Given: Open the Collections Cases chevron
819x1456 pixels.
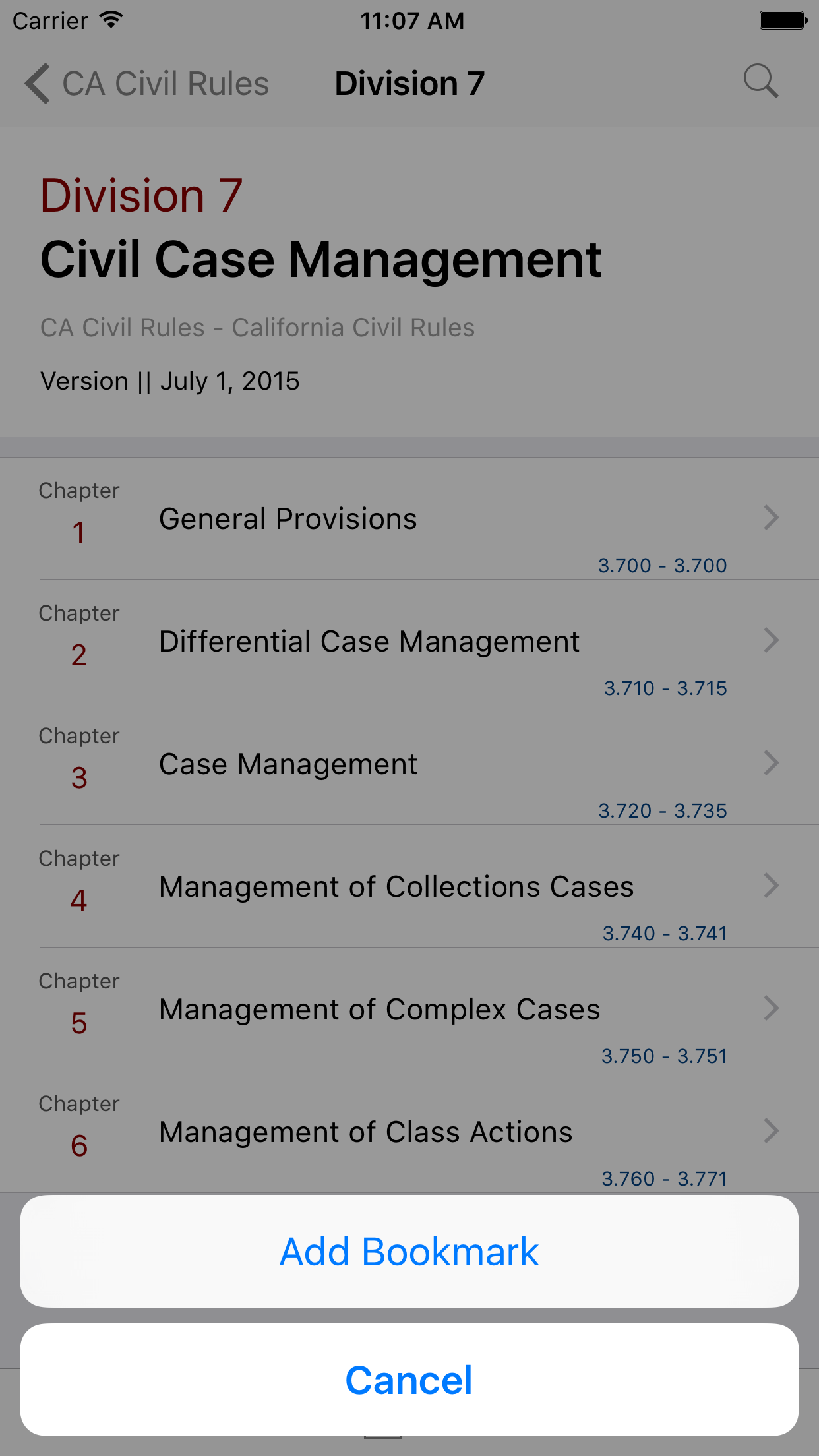Looking at the screenshot, I should pyautogui.click(x=771, y=886).
